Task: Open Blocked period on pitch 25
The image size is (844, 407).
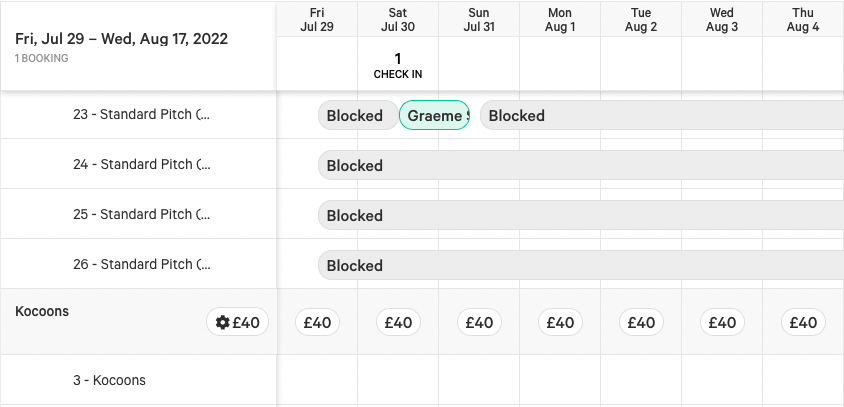Action: click(x=581, y=215)
